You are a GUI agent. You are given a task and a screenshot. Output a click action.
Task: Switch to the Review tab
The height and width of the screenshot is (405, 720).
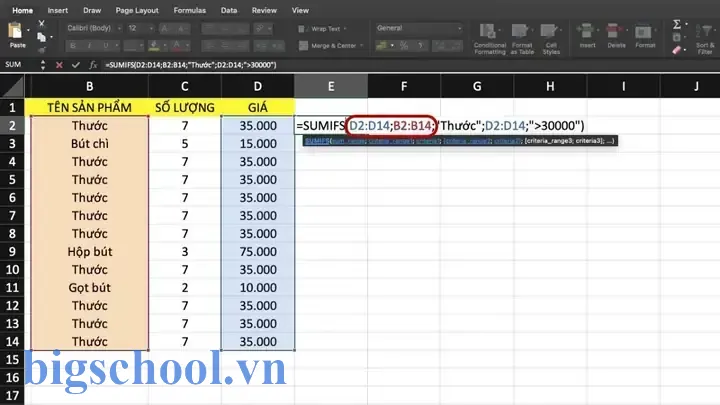pos(264,10)
